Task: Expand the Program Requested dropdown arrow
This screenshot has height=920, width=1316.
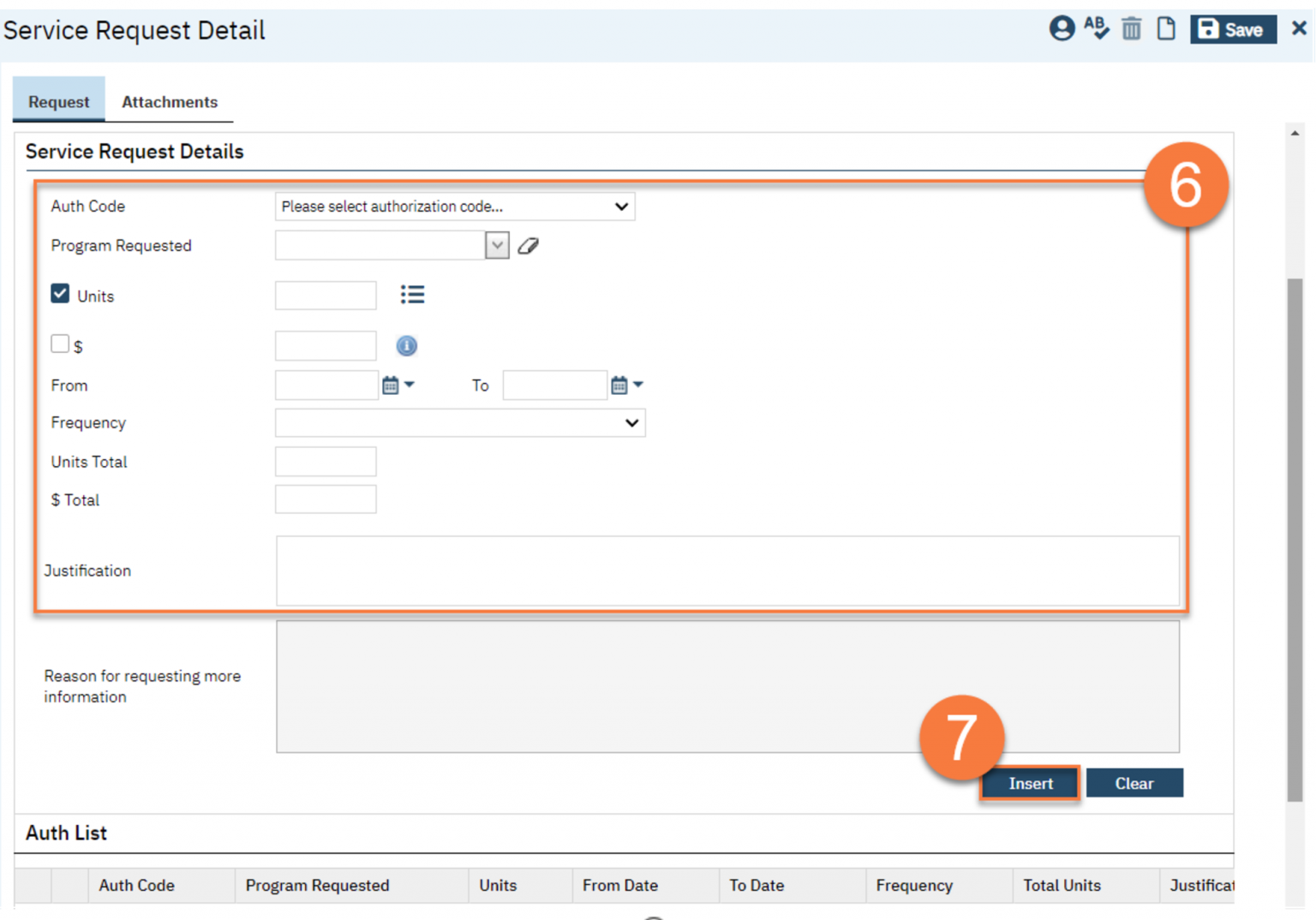Action: 497,246
